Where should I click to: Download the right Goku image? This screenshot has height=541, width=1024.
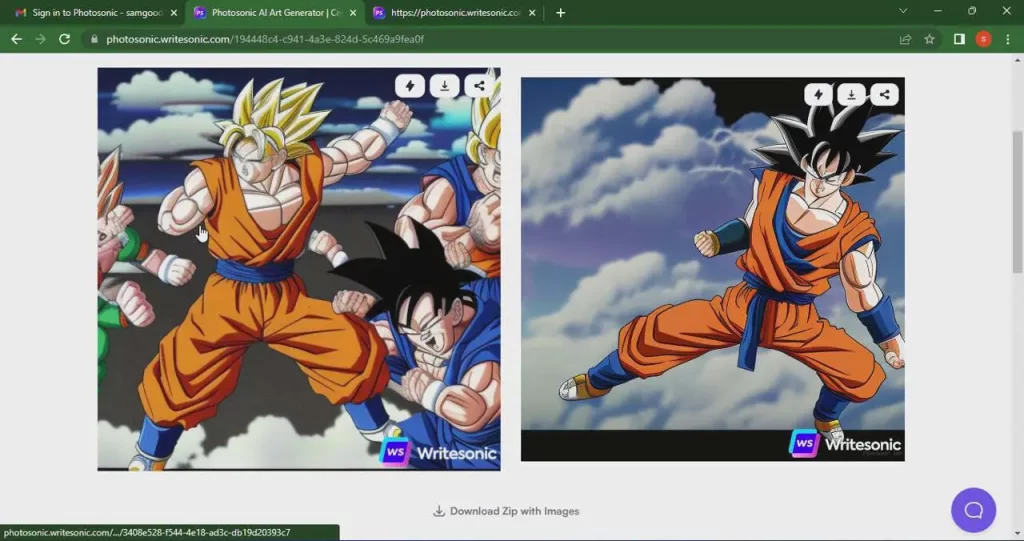[x=851, y=95]
